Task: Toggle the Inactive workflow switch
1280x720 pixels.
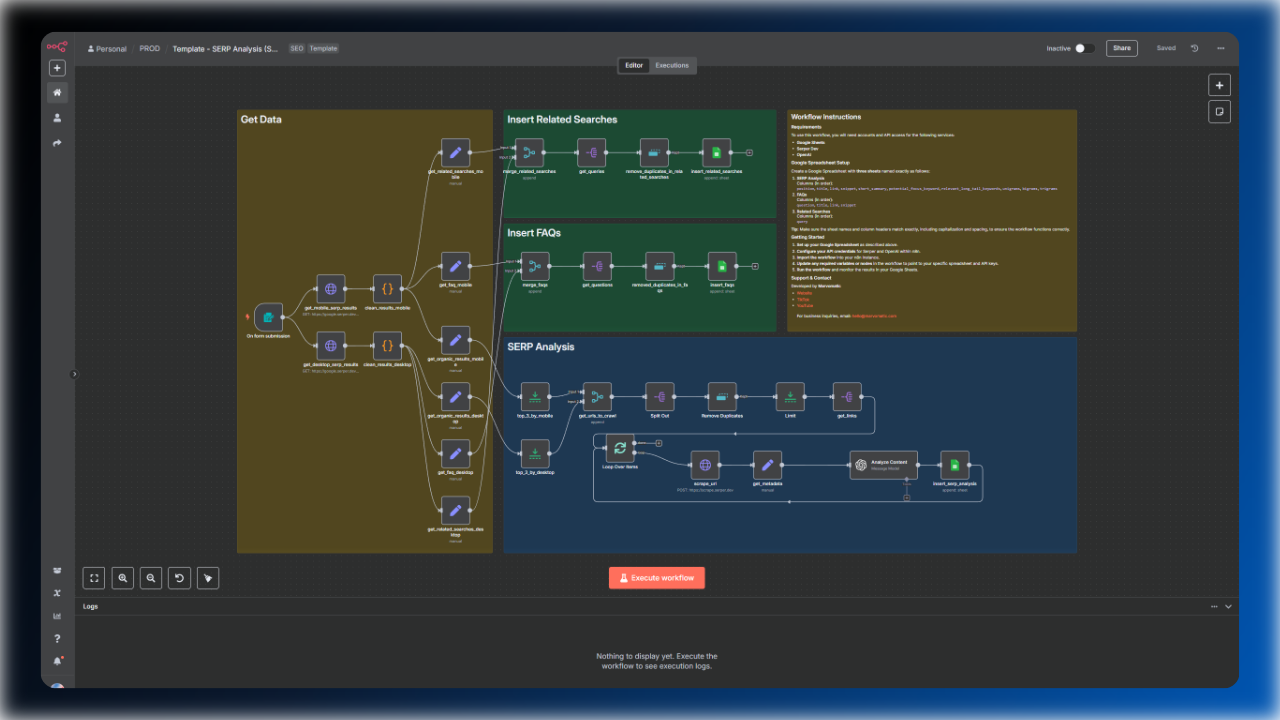Action: click(1084, 48)
